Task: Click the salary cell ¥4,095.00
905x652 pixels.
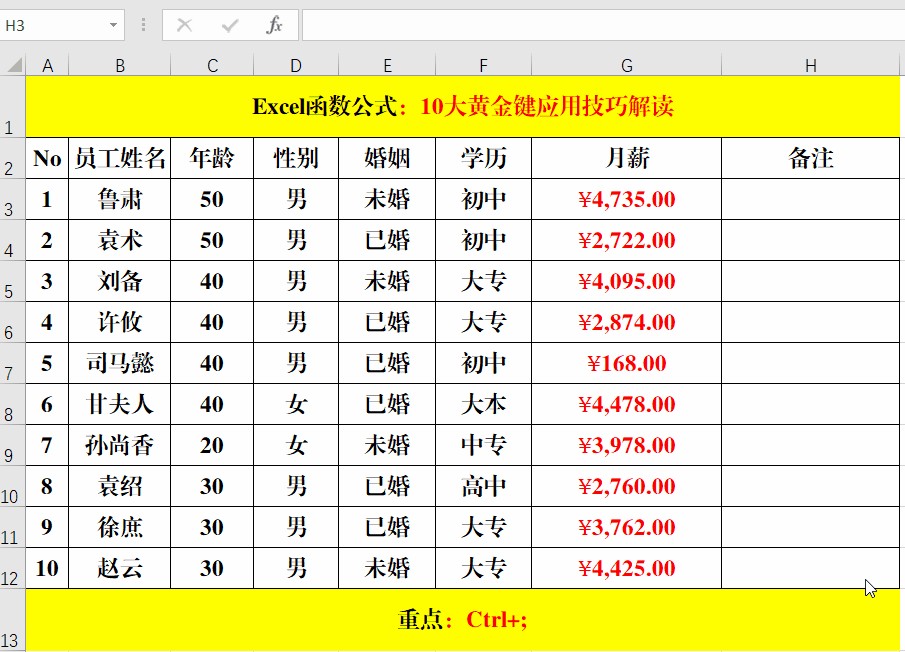Action: [626, 281]
